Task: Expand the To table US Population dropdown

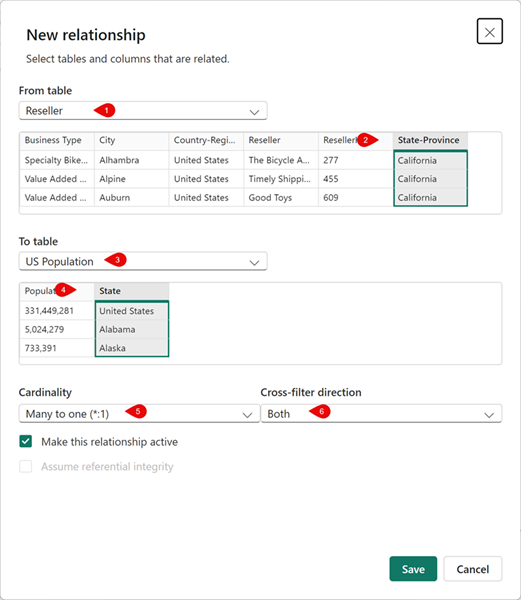Action: point(143,261)
